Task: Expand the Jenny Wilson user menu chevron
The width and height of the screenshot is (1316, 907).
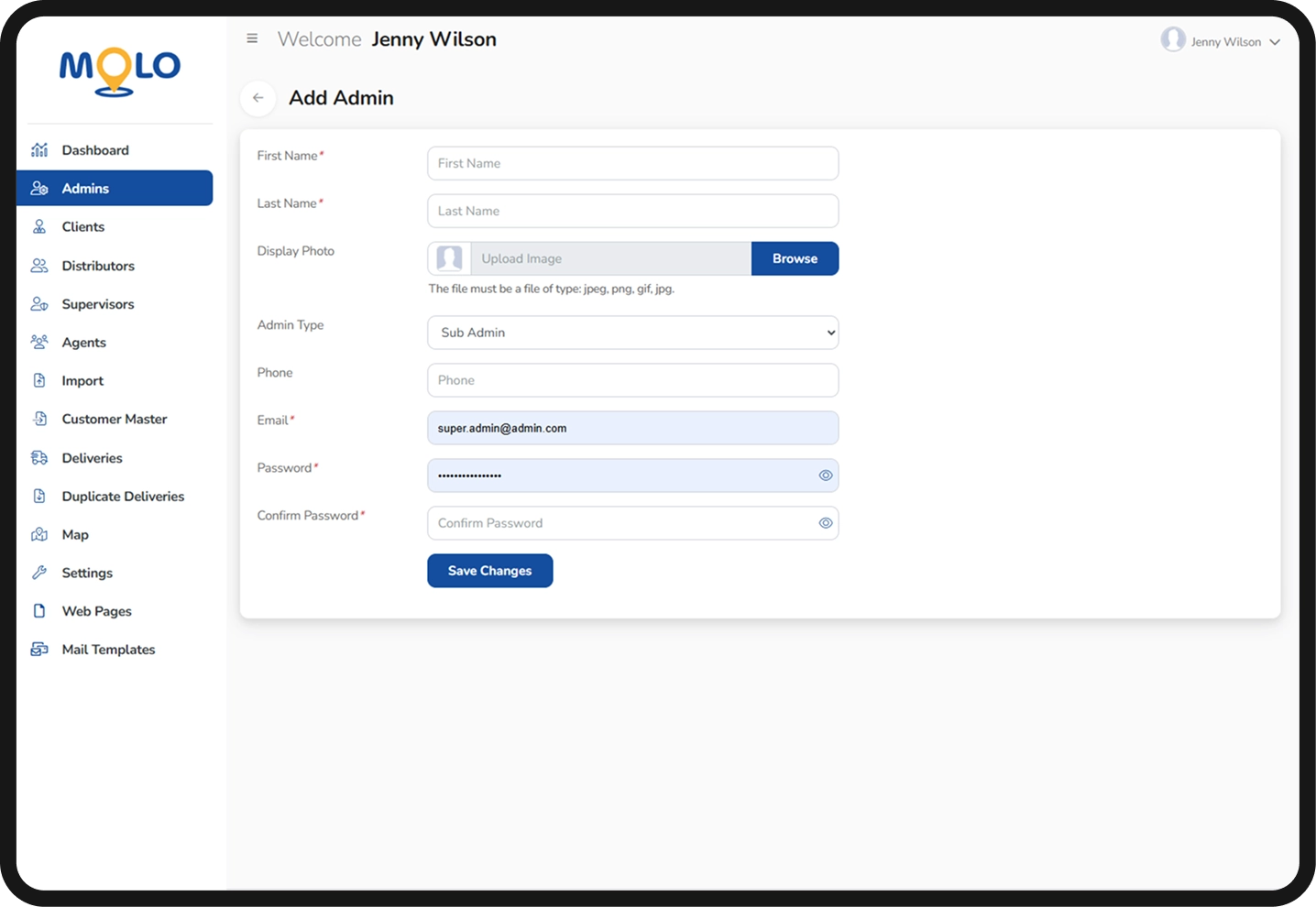Action: [1275, 42]
